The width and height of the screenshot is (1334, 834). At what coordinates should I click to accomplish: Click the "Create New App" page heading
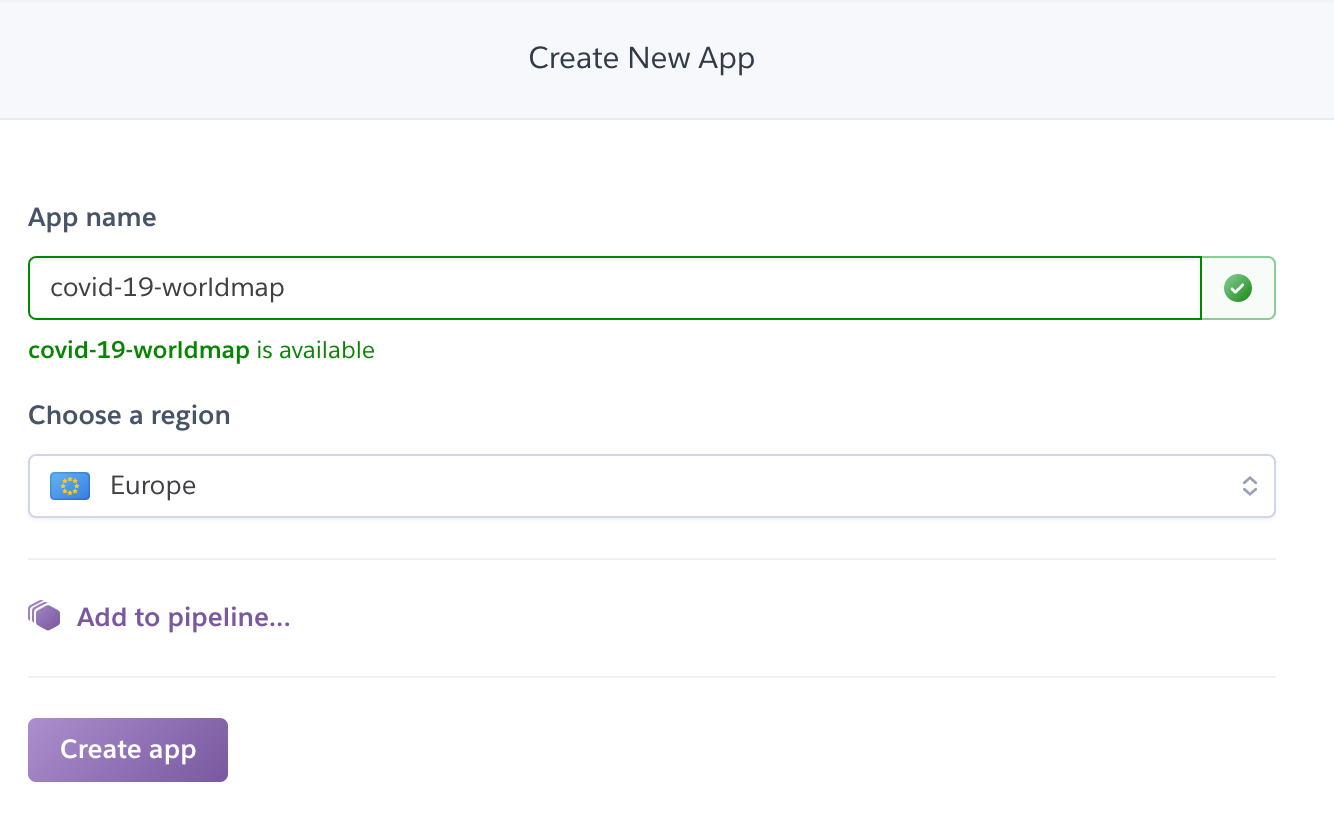point(641,58)
